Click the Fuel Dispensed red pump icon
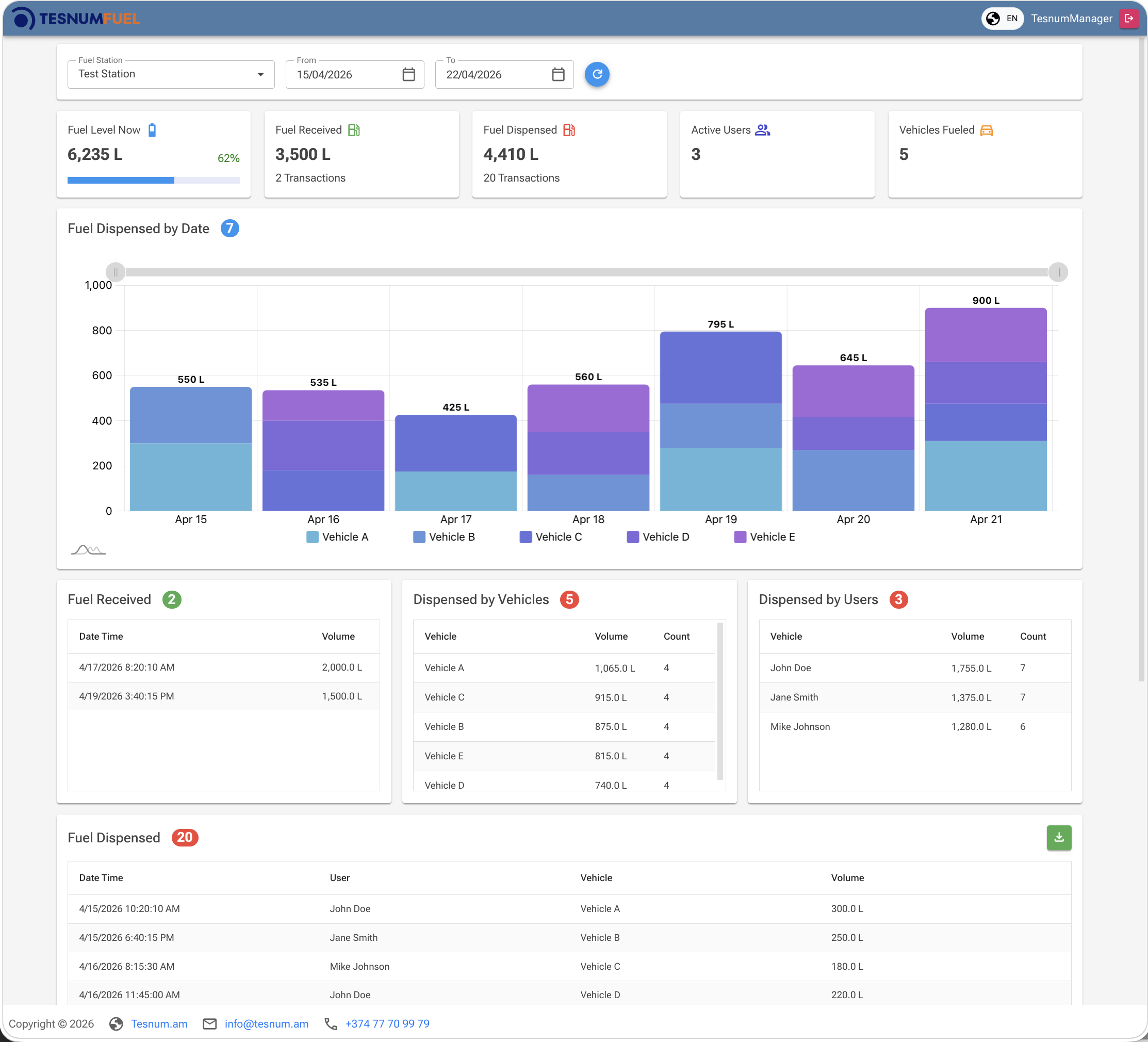 click(569, 130)
